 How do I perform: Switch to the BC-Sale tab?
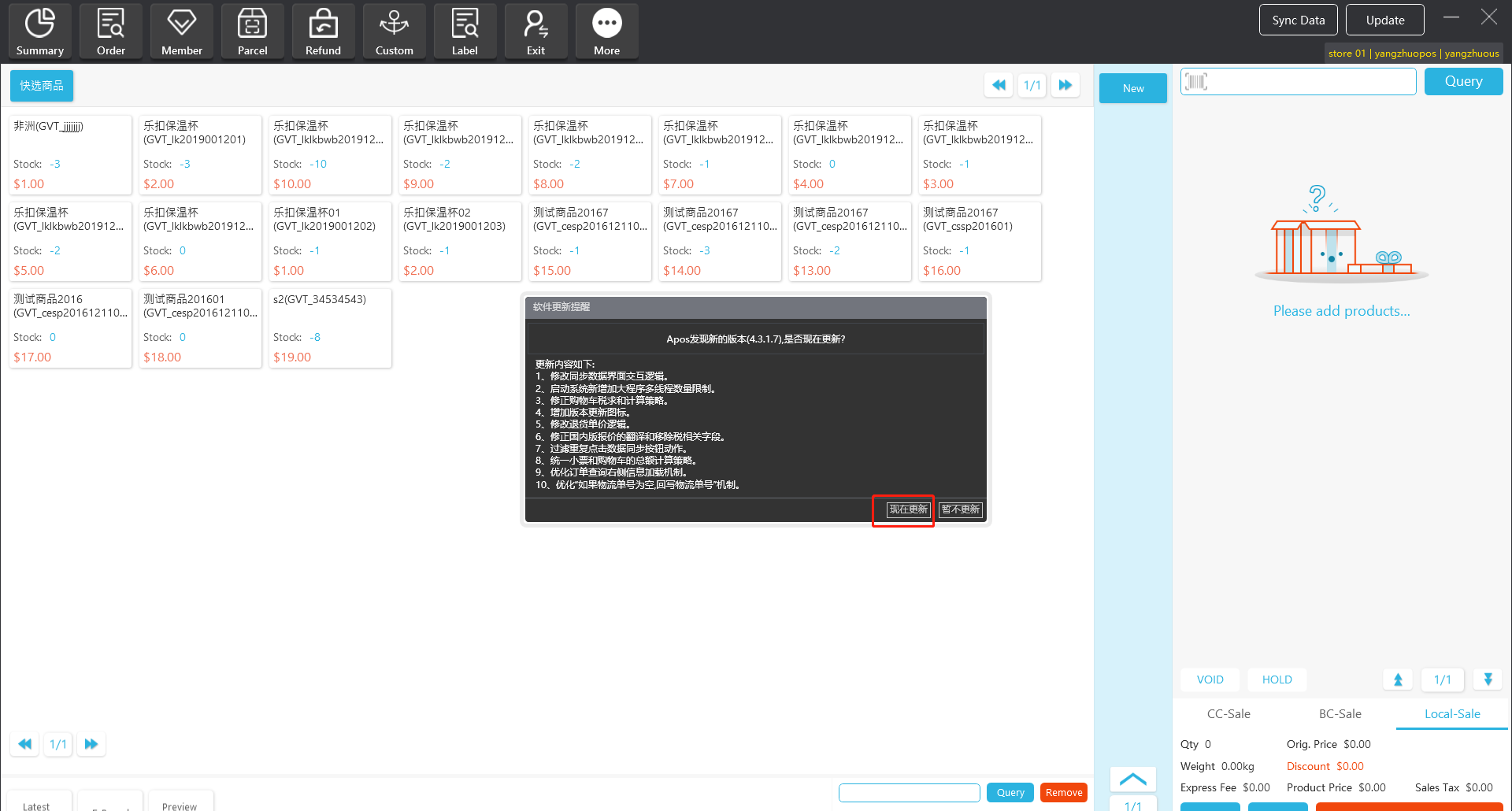click(x=1340, y=713)
